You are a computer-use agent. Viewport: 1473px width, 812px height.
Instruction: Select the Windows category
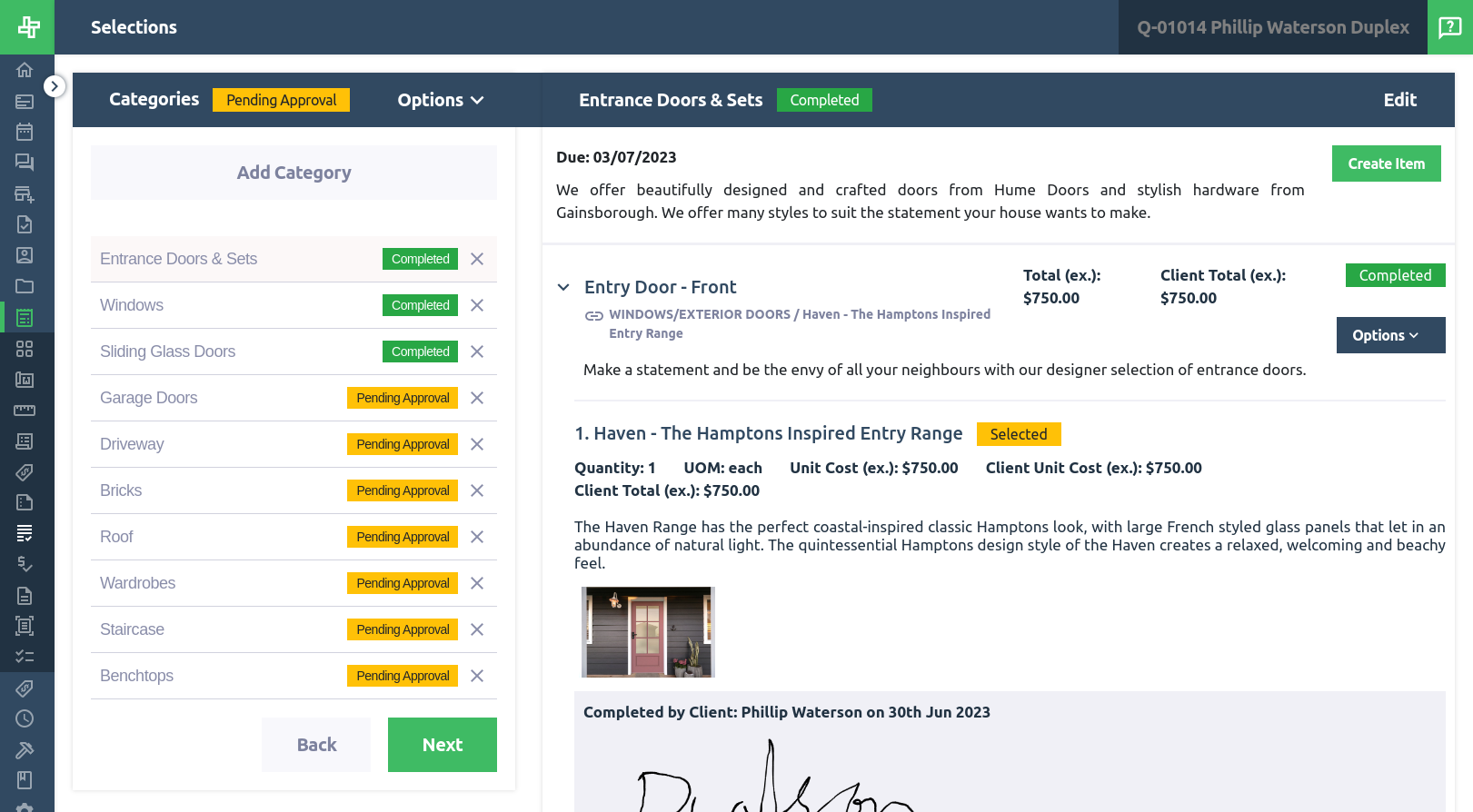132,305
